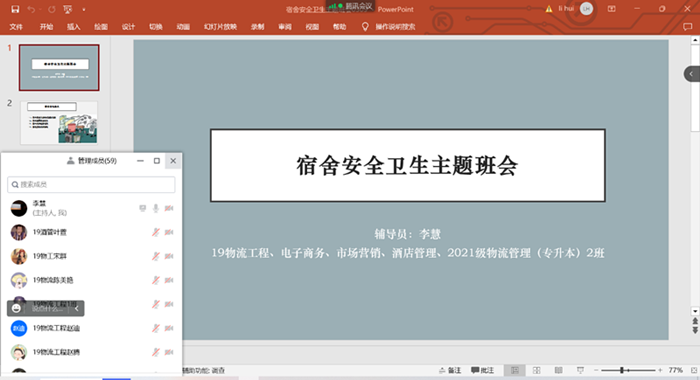Screen dimensions: 700x380
Task: Unmute the 19物工 member's microphone
Action: click(x=156, y=256)
